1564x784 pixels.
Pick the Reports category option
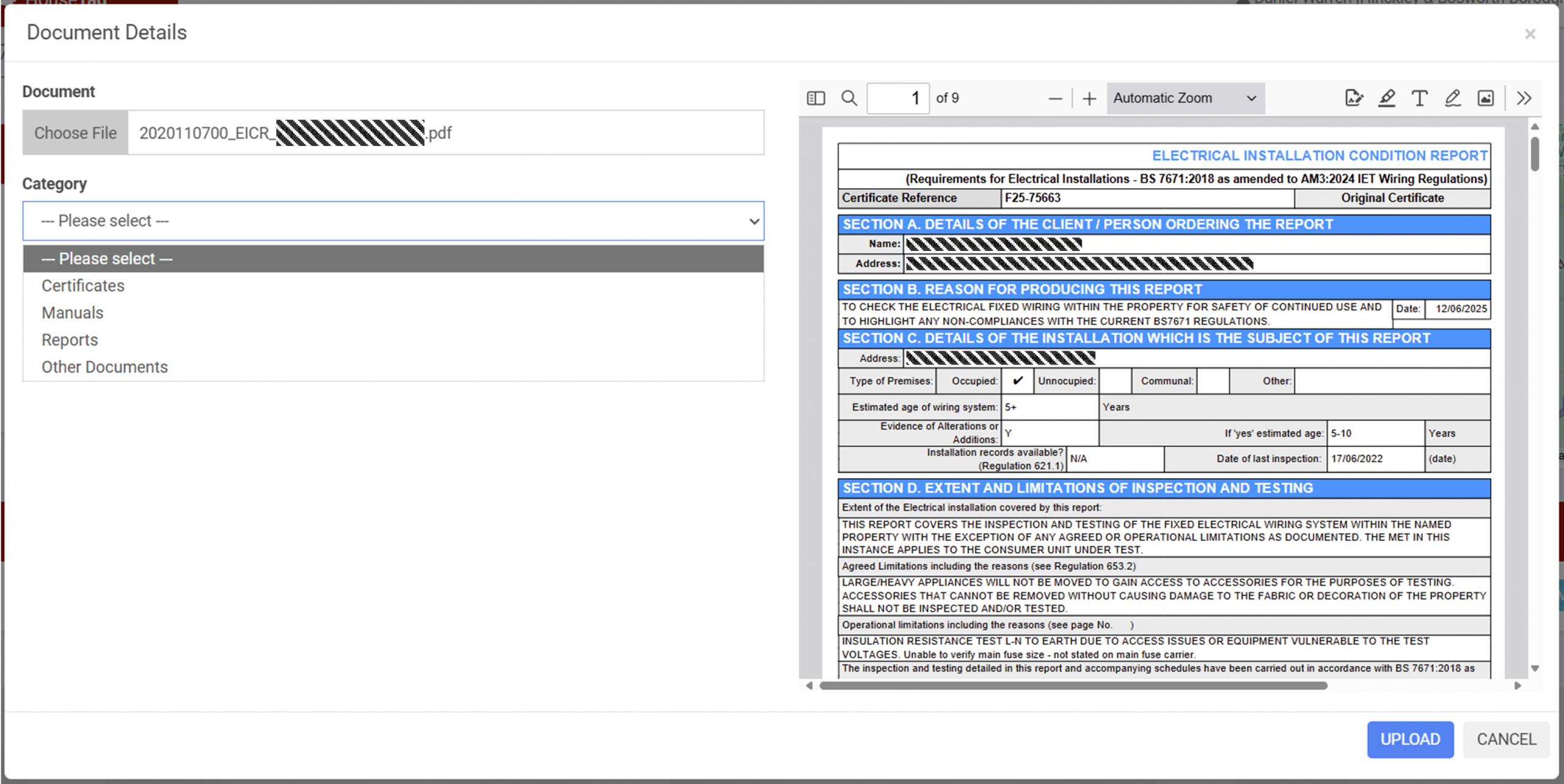(x=70, y=340)
